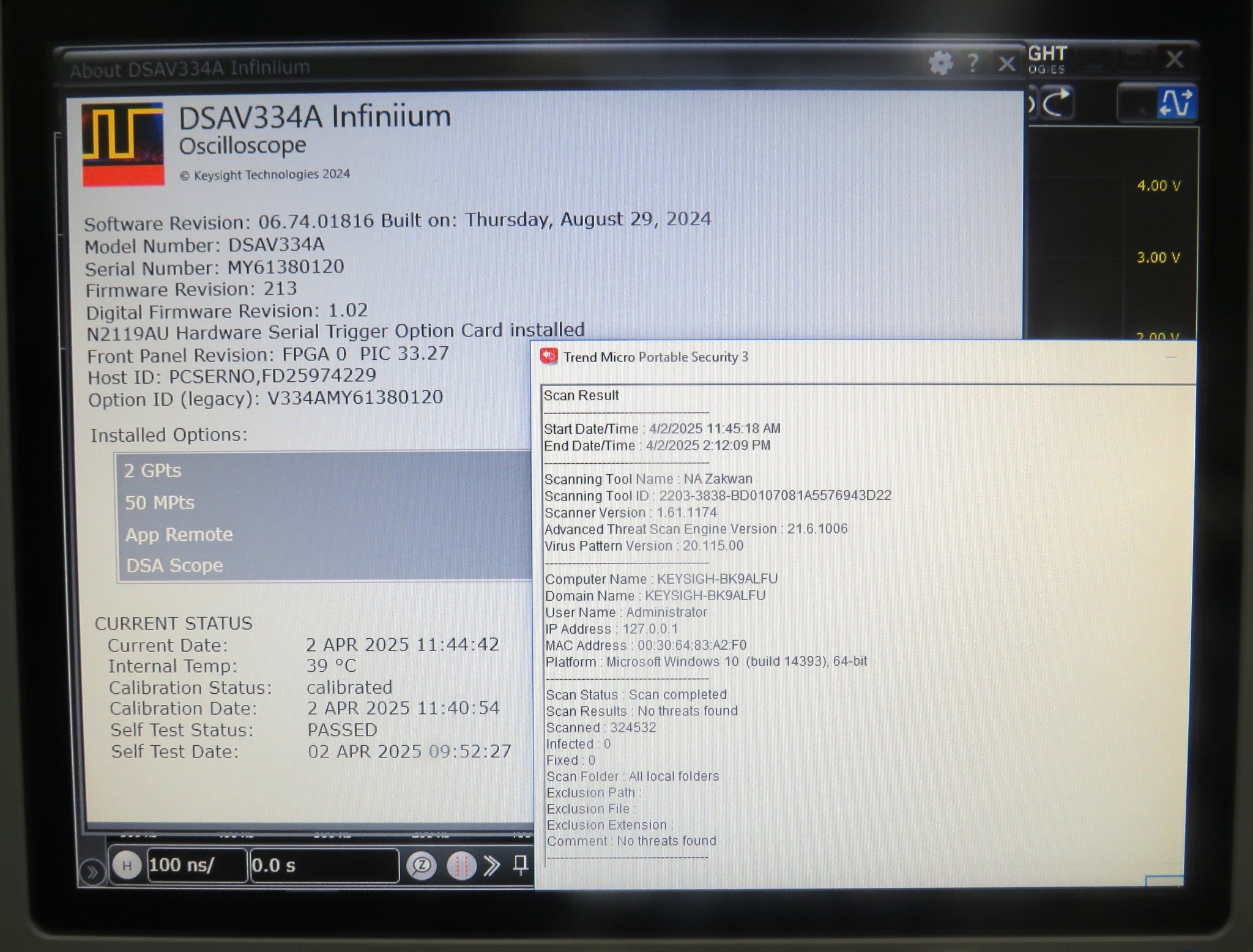Viewport: 1253px width, 952px height.
Task: Click Scanning Tool Name NA Zakwan line
Action: pyautogui.click(x=649, y=479)
